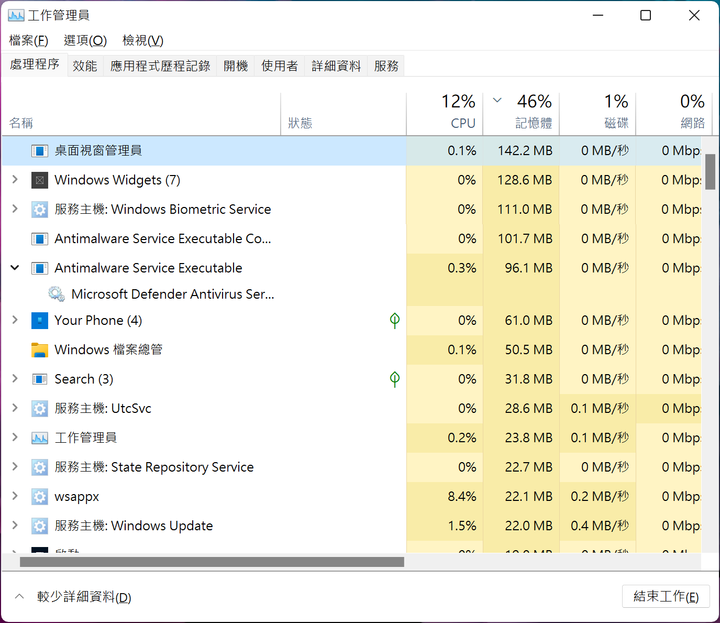Select the Microsoft Defender Antivirus Ser... child row
Viewport: 720px width, 623px height.
click(204, 294)
